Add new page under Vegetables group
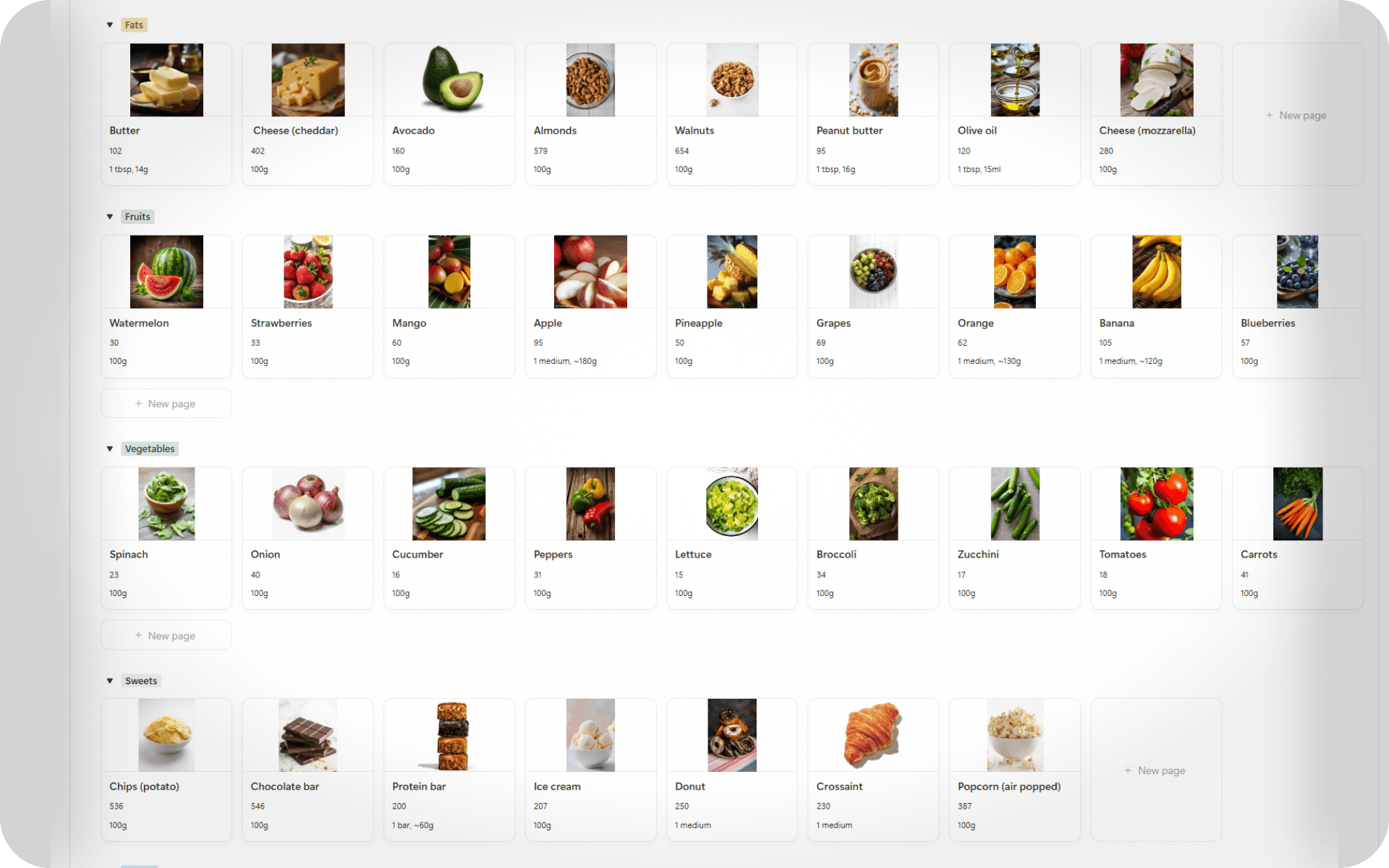 point(166,636)
